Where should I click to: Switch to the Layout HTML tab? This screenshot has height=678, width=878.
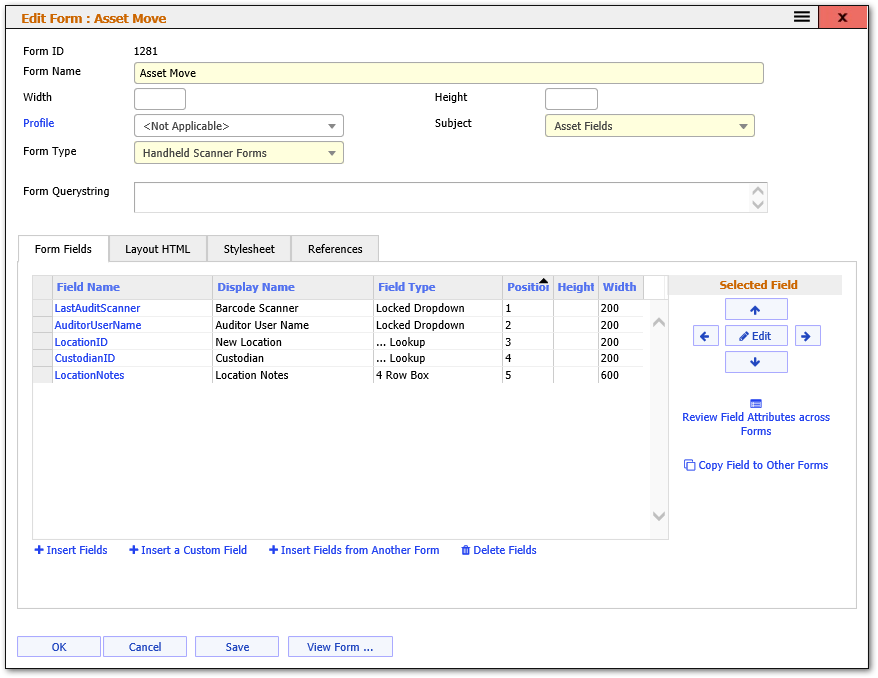point(157,248)
